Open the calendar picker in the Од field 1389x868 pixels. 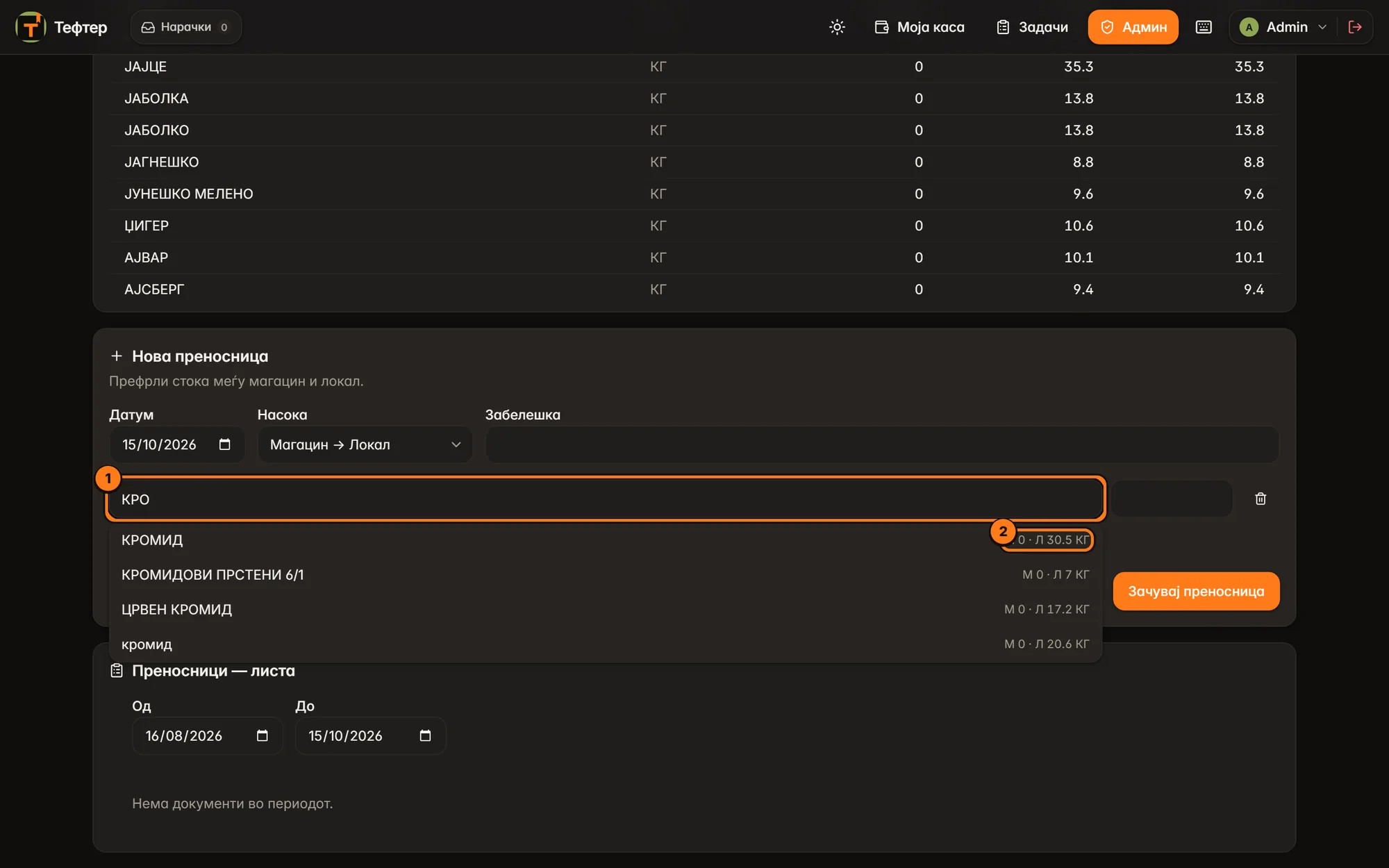click(x=262, y=735)
